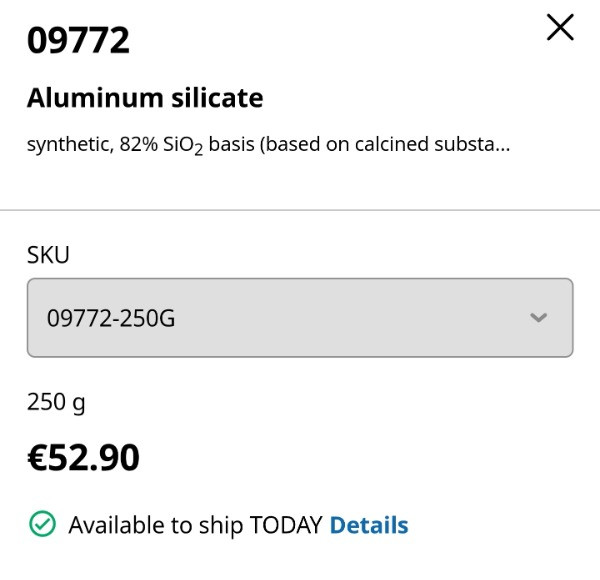
Task: Click the SKU field label
Action: point(48,254)
